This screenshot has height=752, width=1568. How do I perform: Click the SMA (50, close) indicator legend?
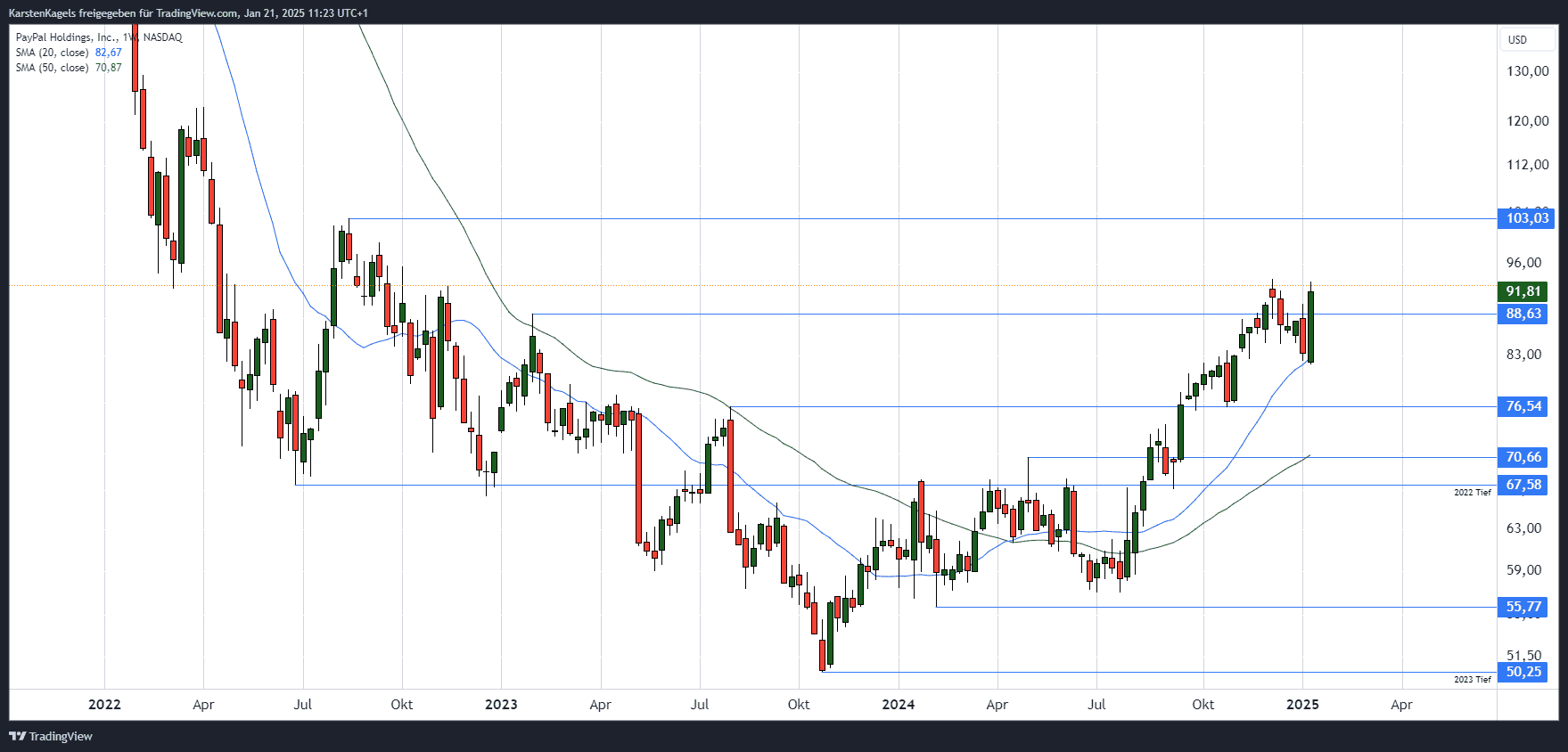point(69,68)
